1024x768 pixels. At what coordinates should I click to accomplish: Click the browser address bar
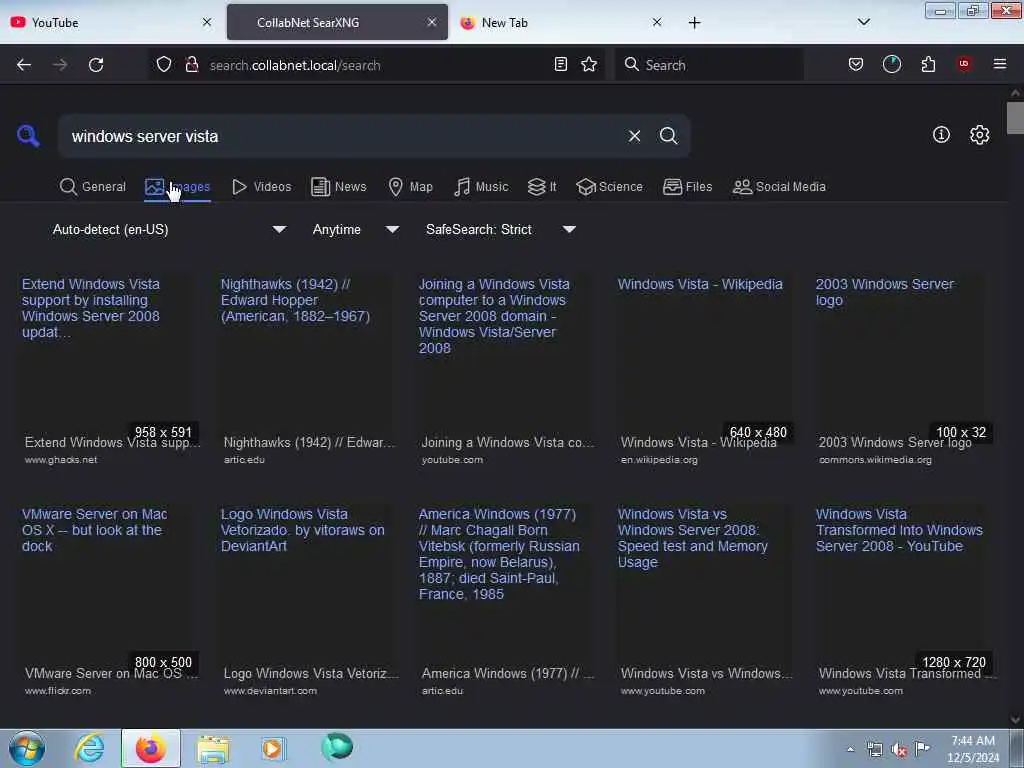376,65
